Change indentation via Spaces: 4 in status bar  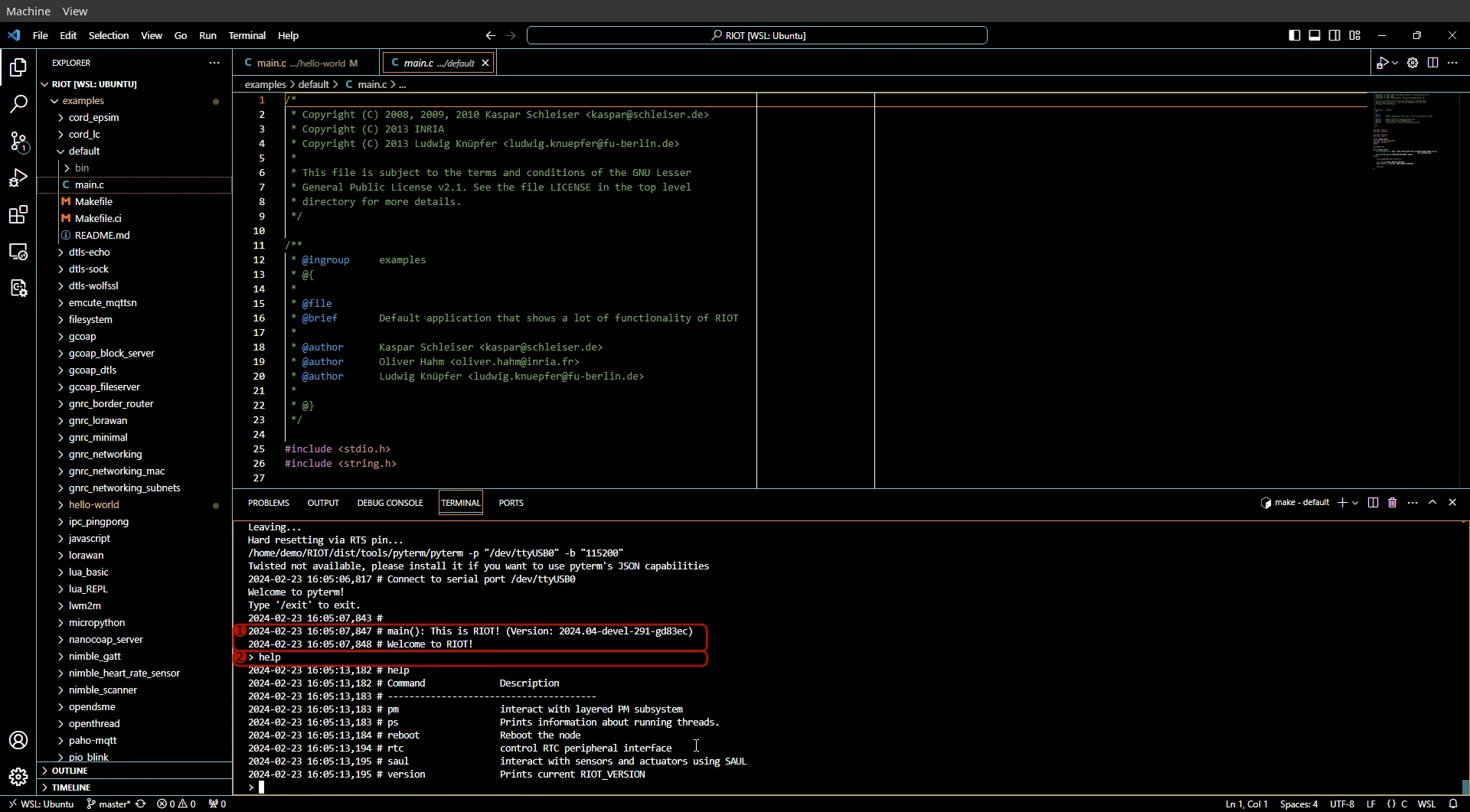[x=1299, y=804]
